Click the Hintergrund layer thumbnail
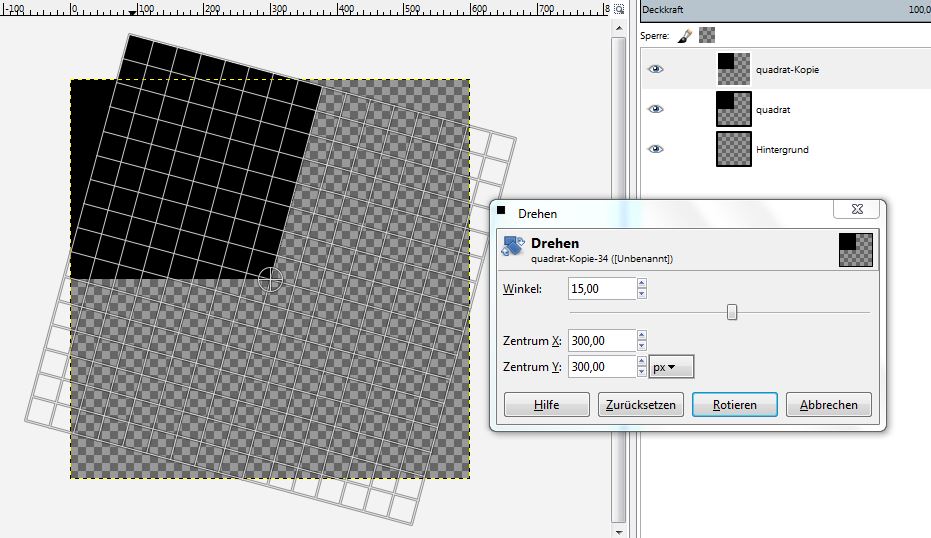Screen dimensions: 931x538 pos(734,149)
